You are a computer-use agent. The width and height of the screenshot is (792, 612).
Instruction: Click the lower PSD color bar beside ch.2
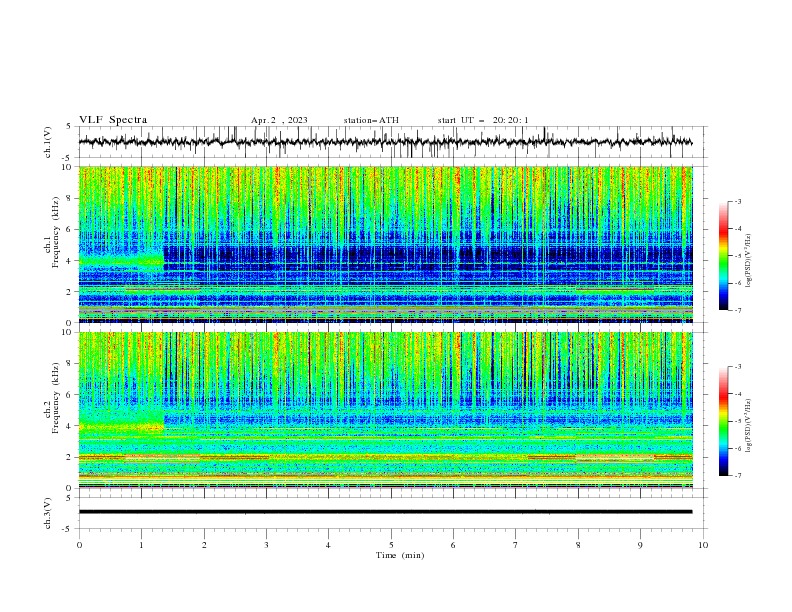pyautogui.click(x=724, y=421)
